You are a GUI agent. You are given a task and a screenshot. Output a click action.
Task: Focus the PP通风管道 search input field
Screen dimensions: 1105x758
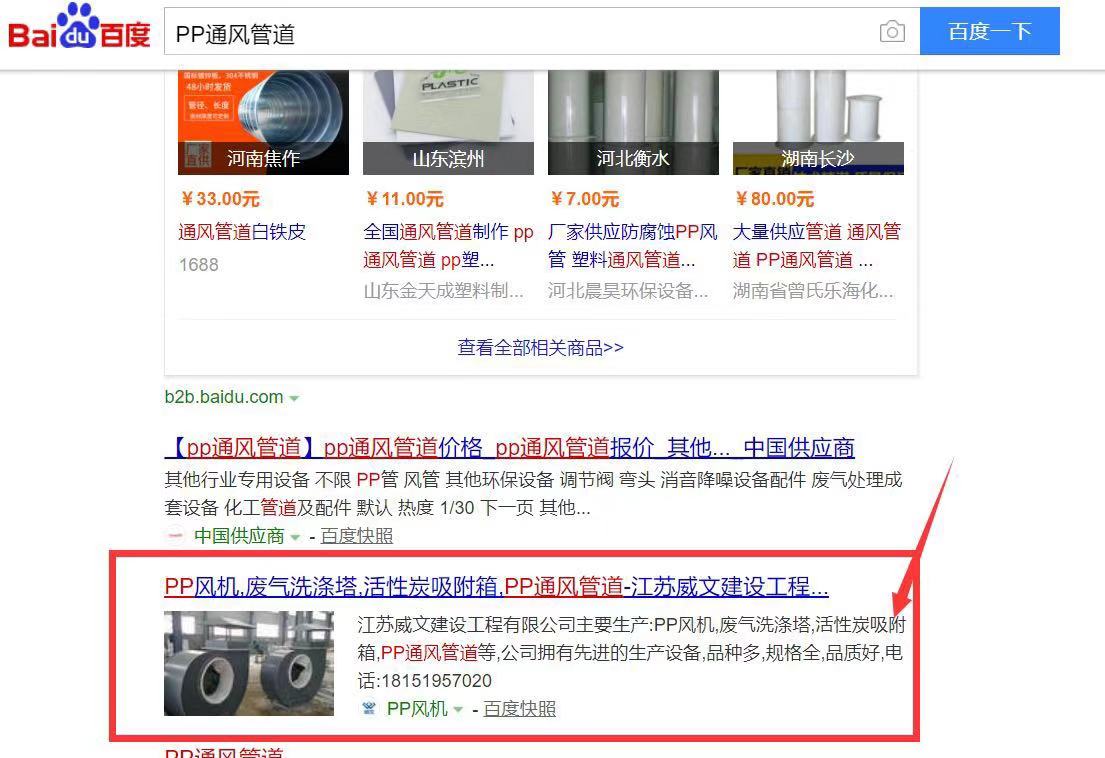521,32
